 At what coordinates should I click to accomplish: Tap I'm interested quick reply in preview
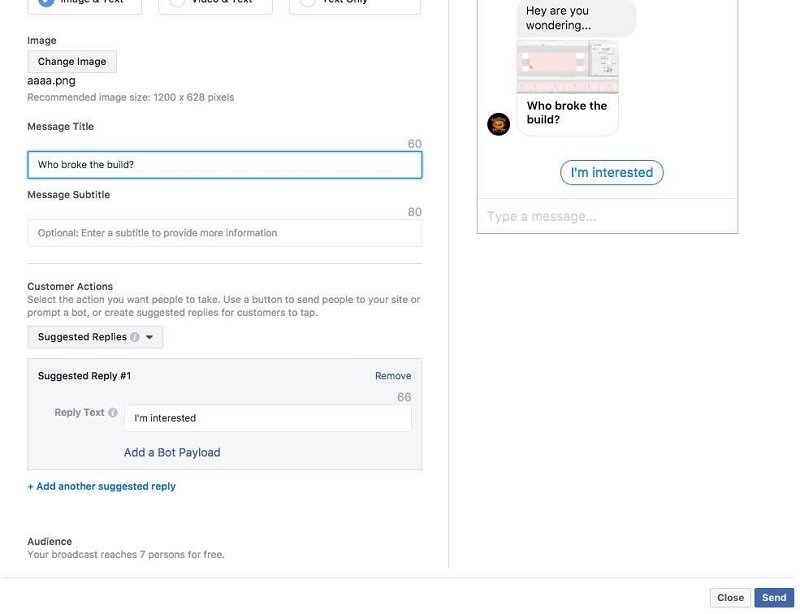(x=611, y=173)
